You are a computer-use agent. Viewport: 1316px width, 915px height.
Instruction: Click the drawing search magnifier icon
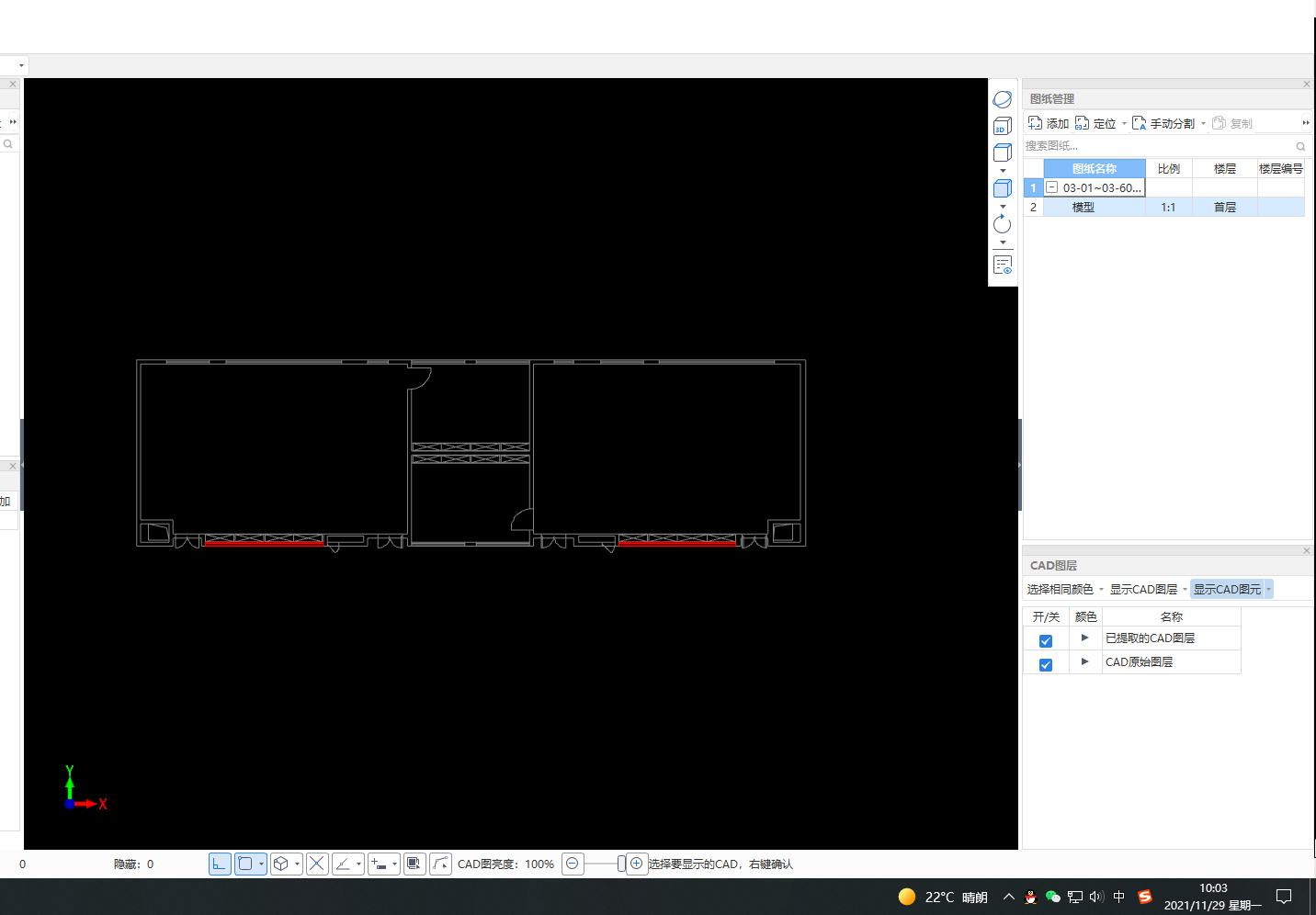click(1300, 146)
